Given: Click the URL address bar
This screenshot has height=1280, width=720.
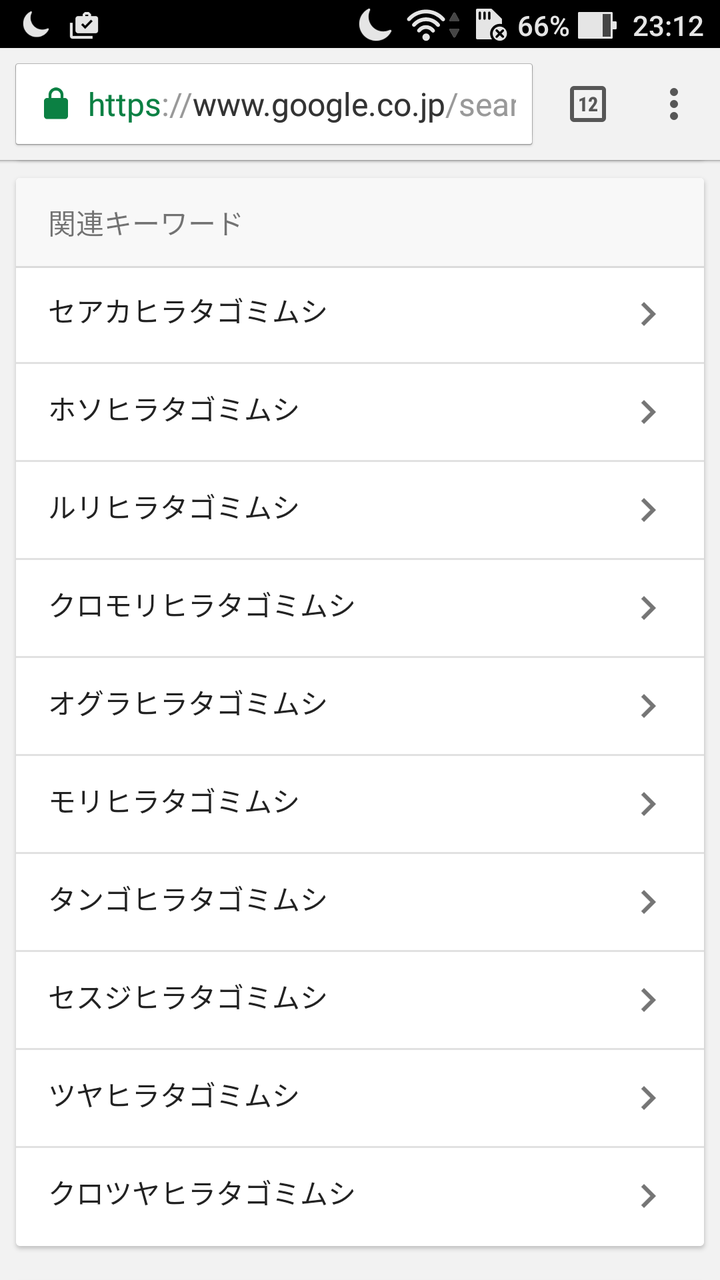Looking at the screenshot, I should tap(300, 104).
